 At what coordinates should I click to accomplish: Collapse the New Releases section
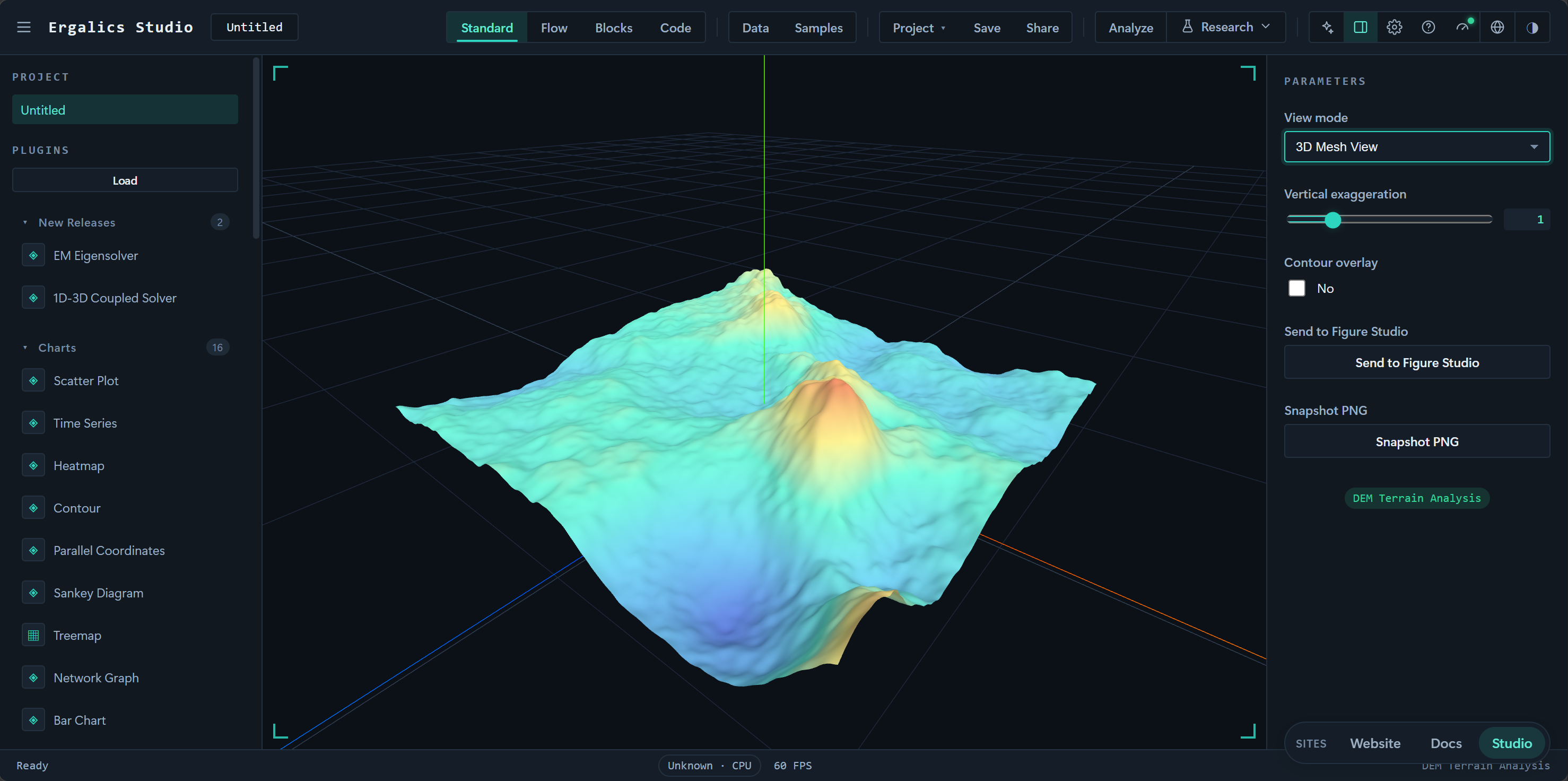pos(25,222)
